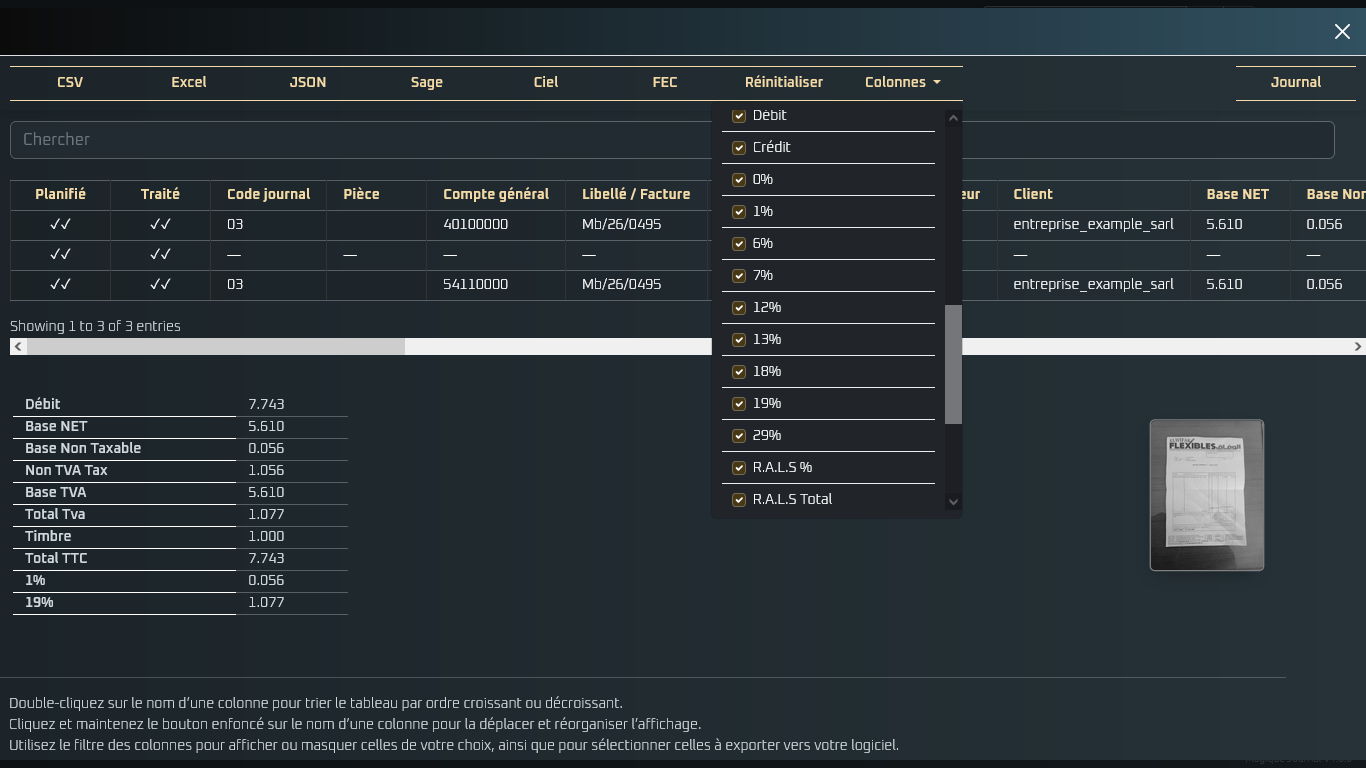Image resolution: width=1366 pixels, height=768 pixels.
Task: Click the Réinitialiser button
Action: (x=784, y=83)
